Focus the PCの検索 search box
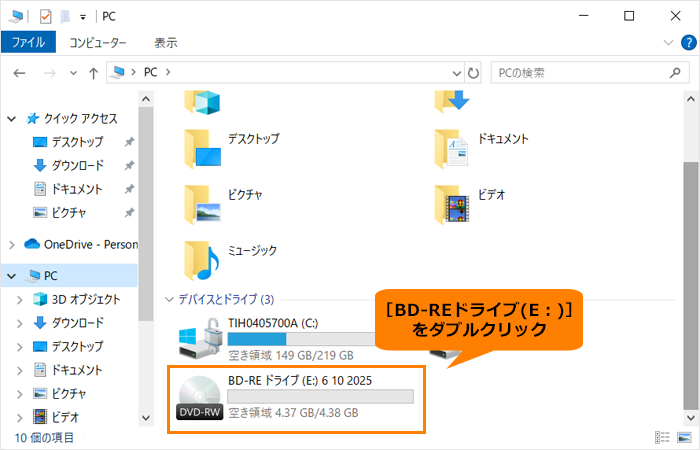Viewport: 700px width, 450px height. pyautogui.click(x=590, y=73)
